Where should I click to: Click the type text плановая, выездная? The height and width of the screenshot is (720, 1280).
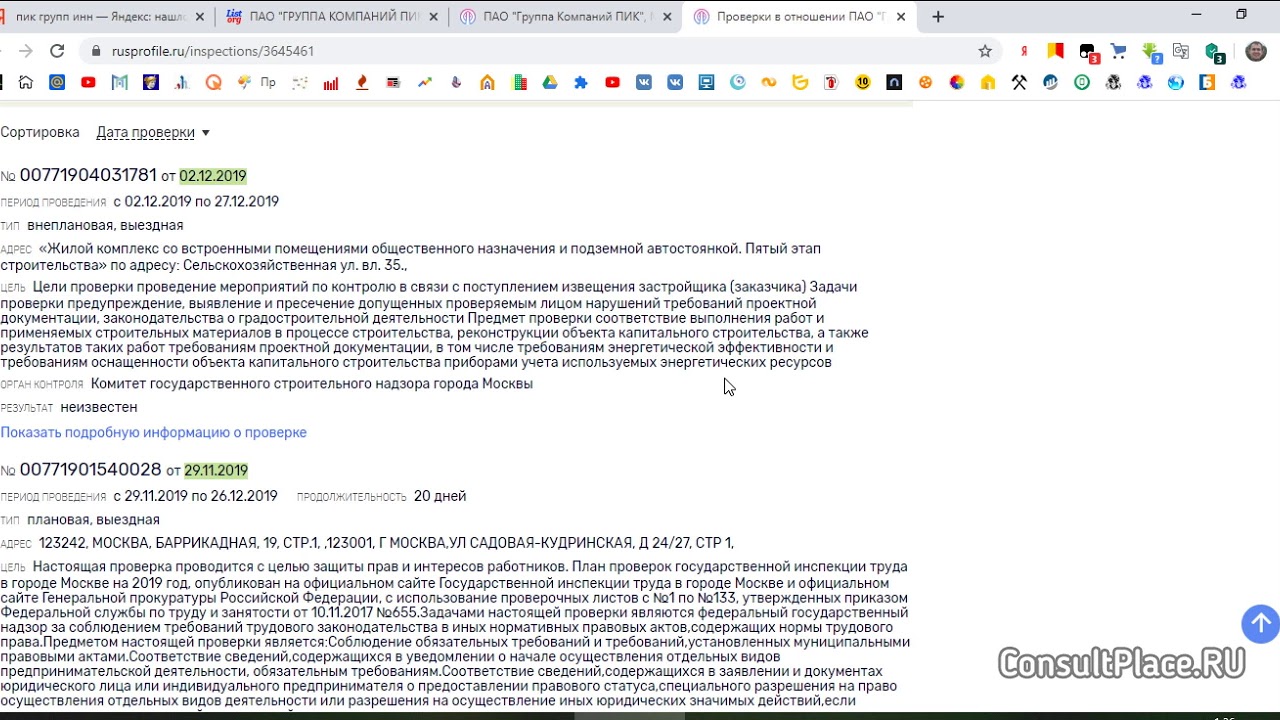point(93,519)
